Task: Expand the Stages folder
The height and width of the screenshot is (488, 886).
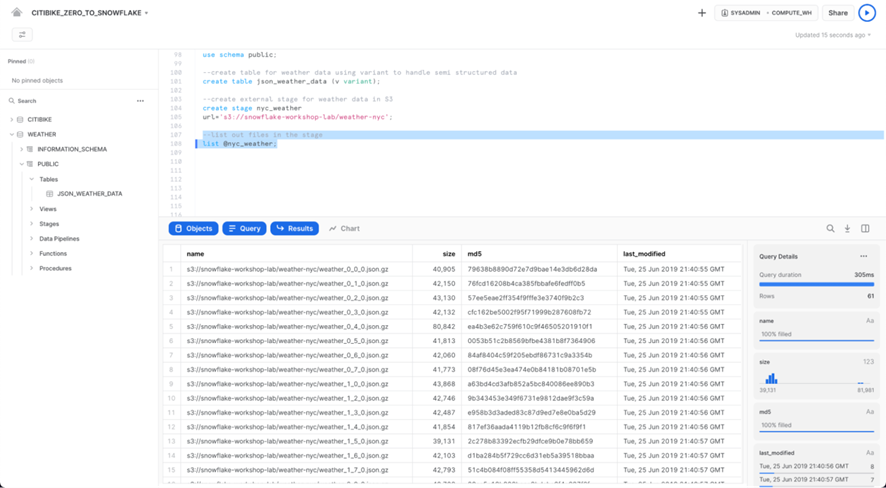Action: [32, 224]
